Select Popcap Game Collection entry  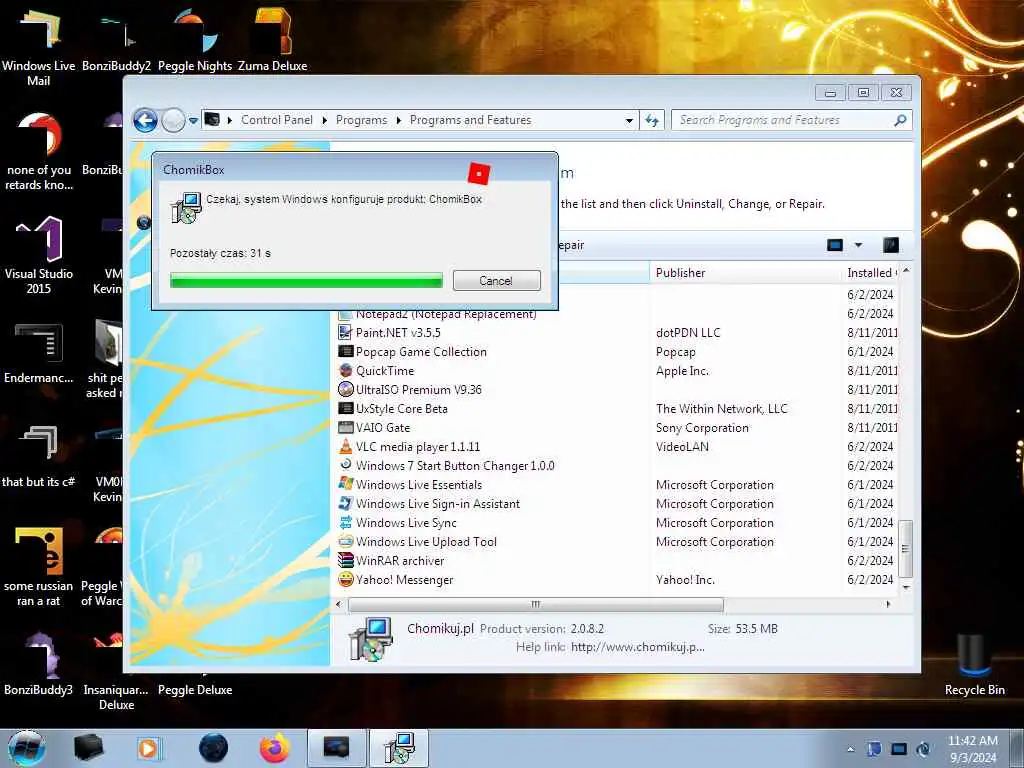click(421, 351)
